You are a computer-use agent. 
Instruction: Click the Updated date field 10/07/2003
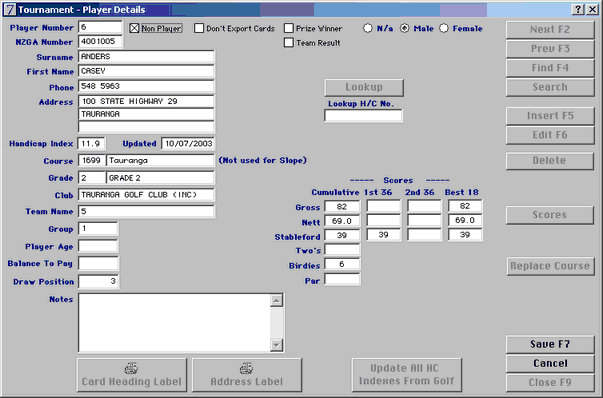(x=188, y=144)
